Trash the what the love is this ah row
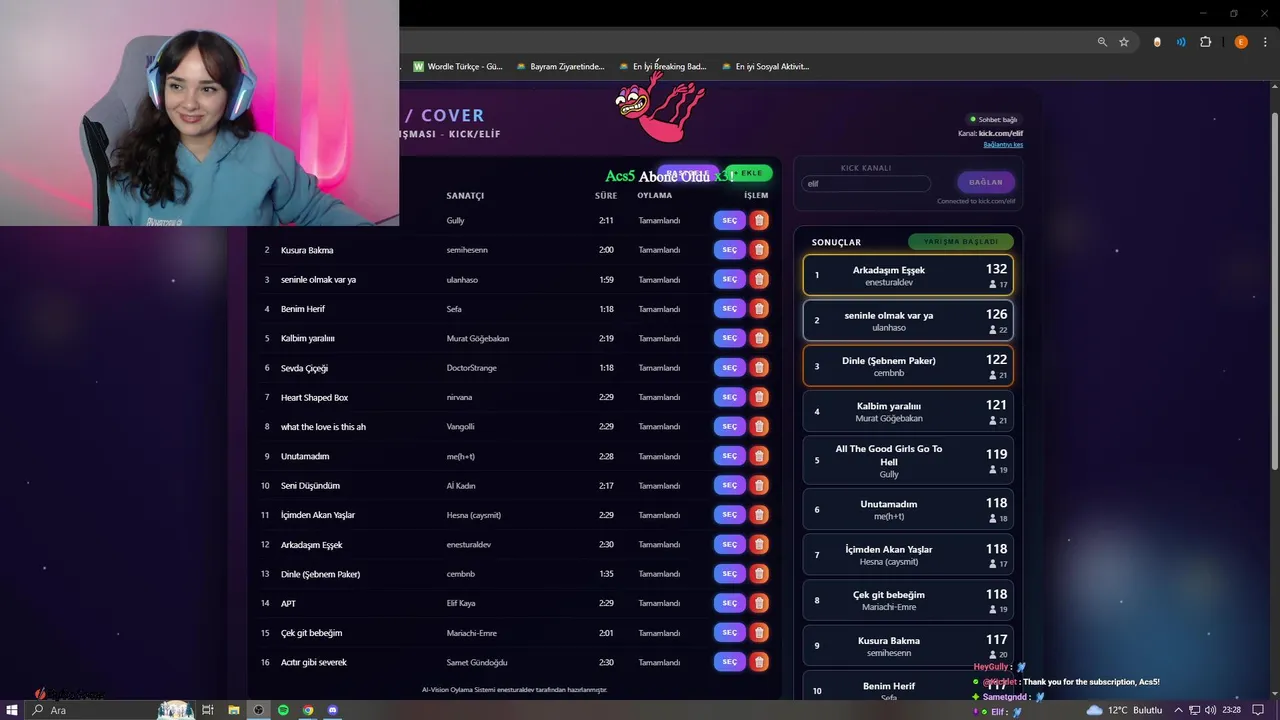 coord(759,426)
